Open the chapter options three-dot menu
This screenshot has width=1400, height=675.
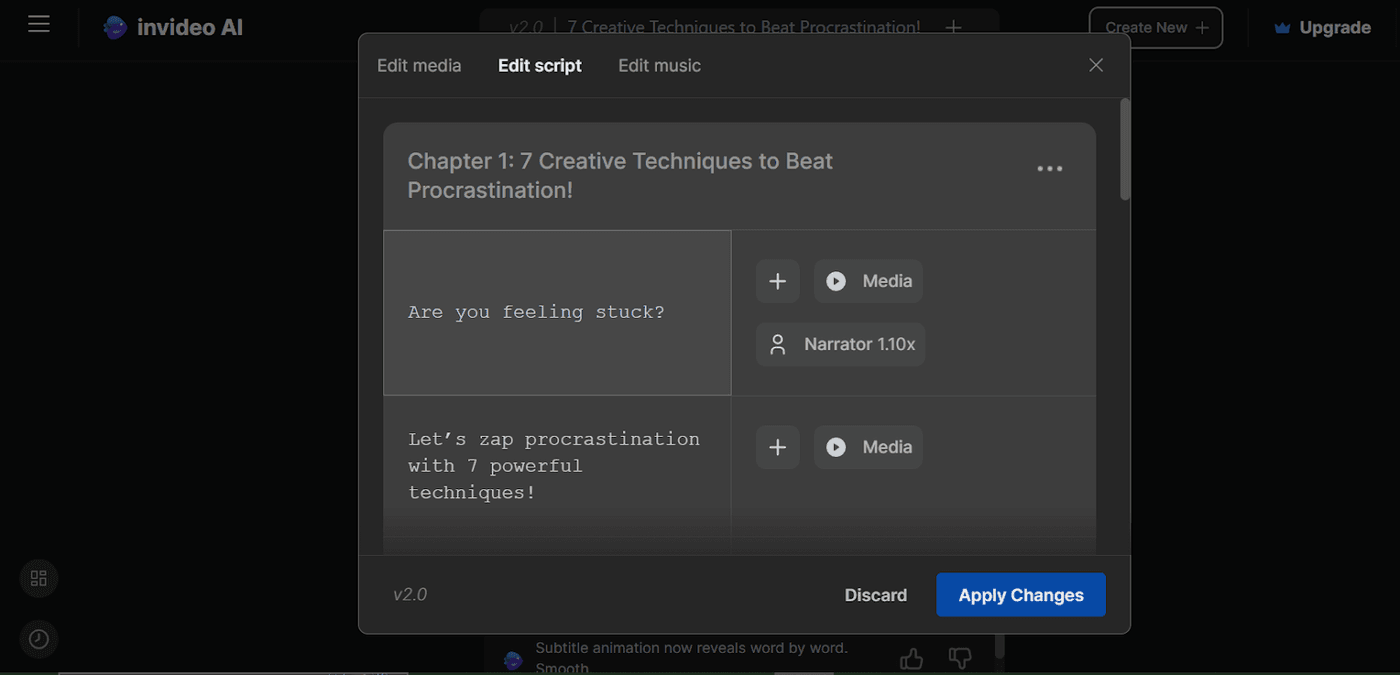1049,168
